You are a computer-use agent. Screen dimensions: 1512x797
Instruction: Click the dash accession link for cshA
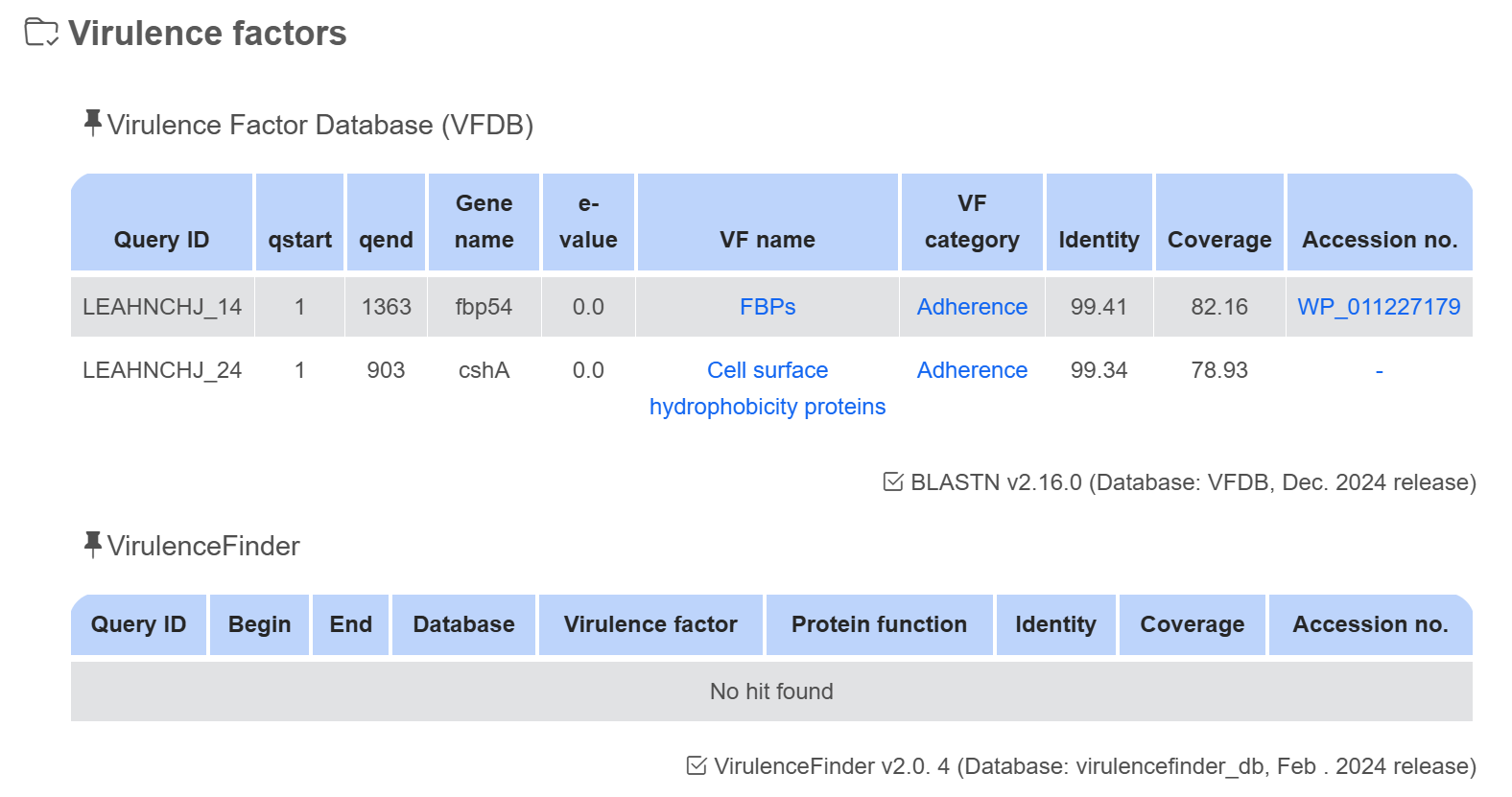(x=1379, y=370)
